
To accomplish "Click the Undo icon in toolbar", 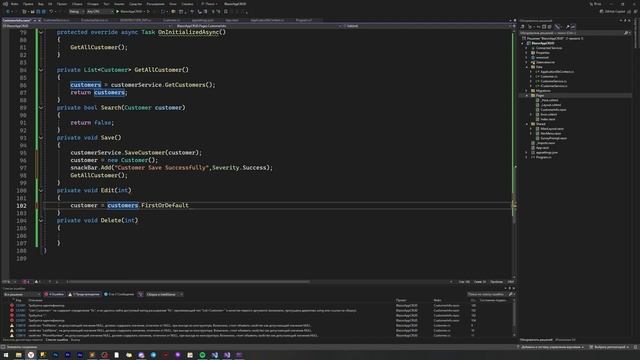I will 51,11.
